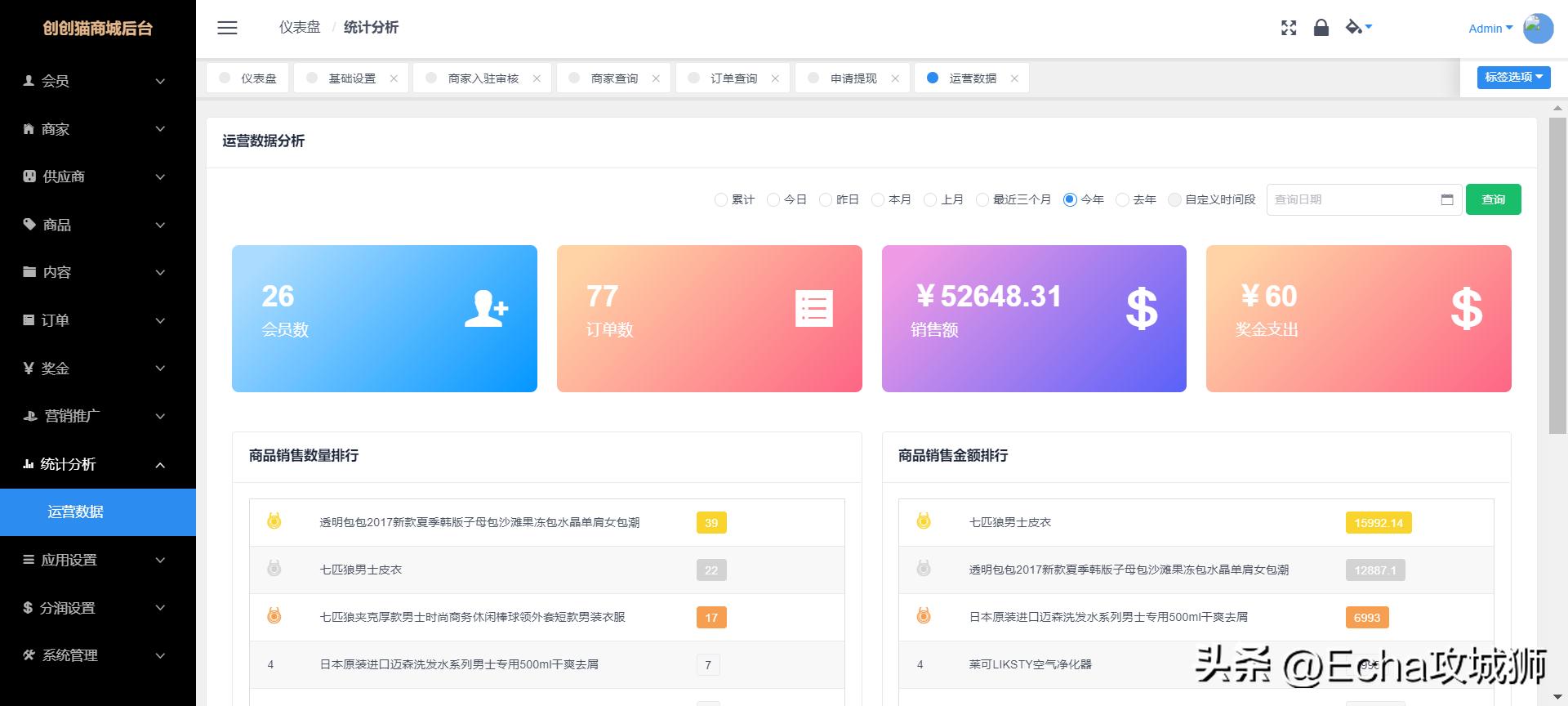The image size is (1568, 706).
Task: Click the 内容 folder icon in sidebar
Action: (29, 271)
